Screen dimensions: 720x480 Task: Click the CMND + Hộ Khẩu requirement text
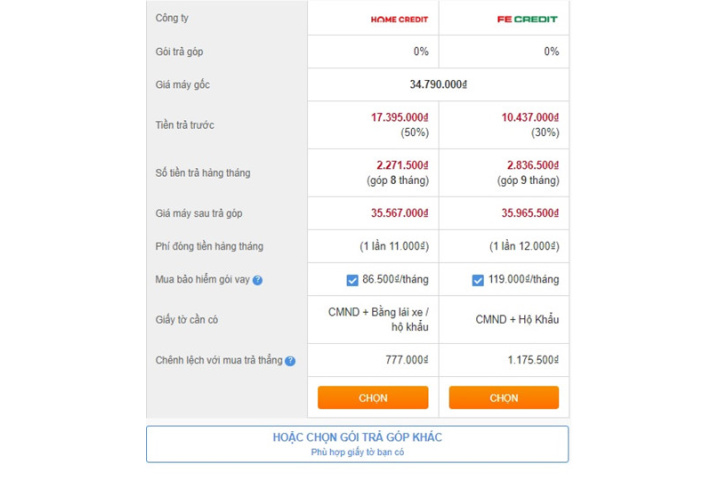[517, 320]
